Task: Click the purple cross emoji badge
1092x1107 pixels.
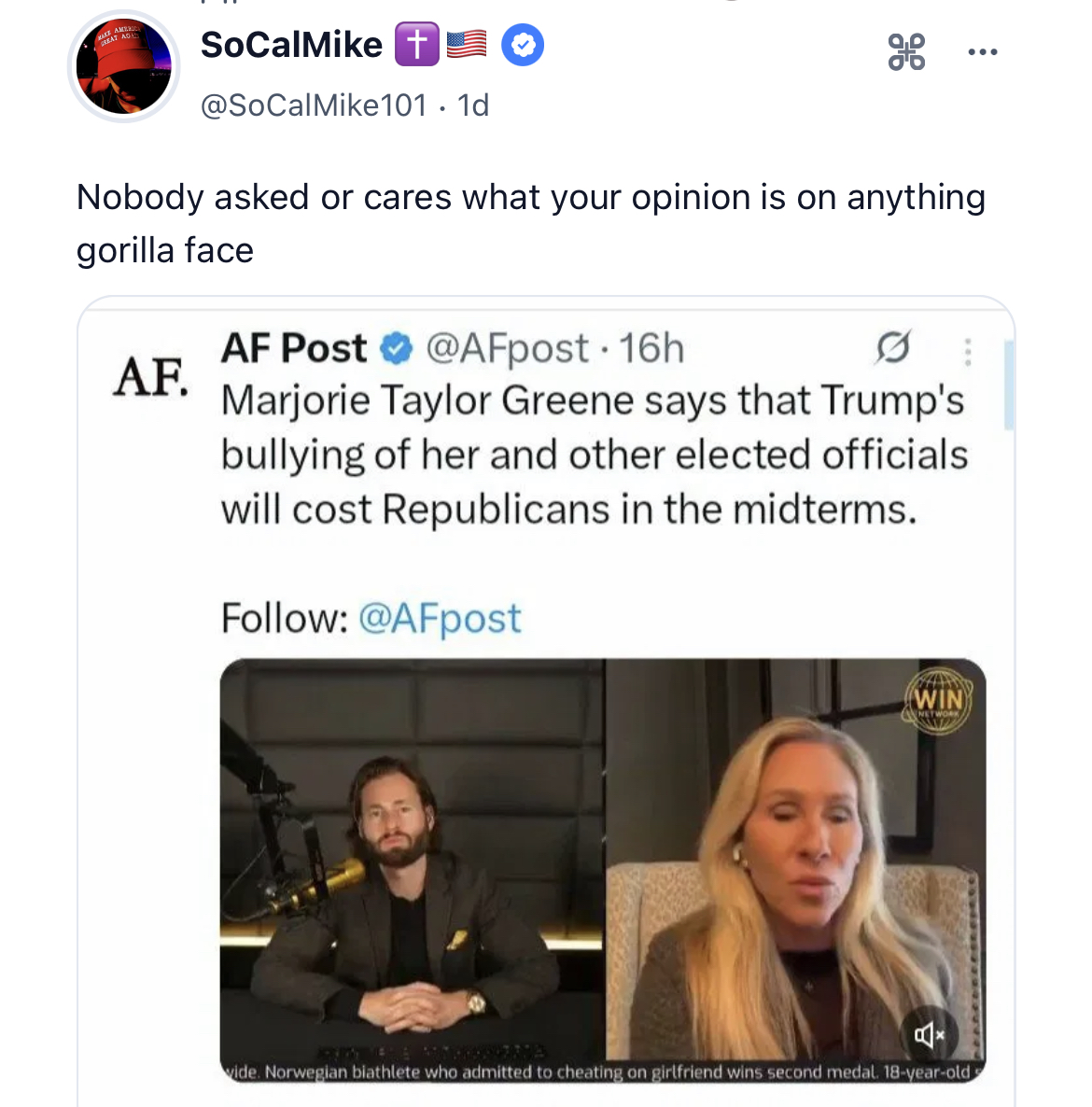Action: pos(416,45)
